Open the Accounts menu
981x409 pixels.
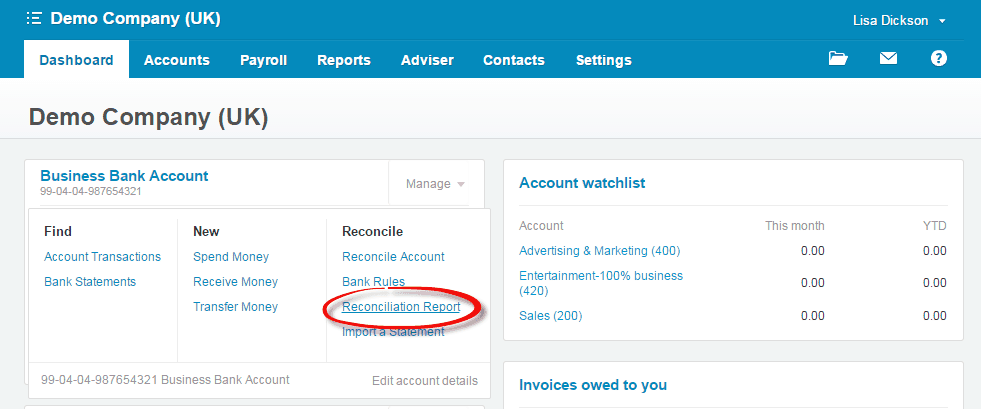click(x=176, y=60)
